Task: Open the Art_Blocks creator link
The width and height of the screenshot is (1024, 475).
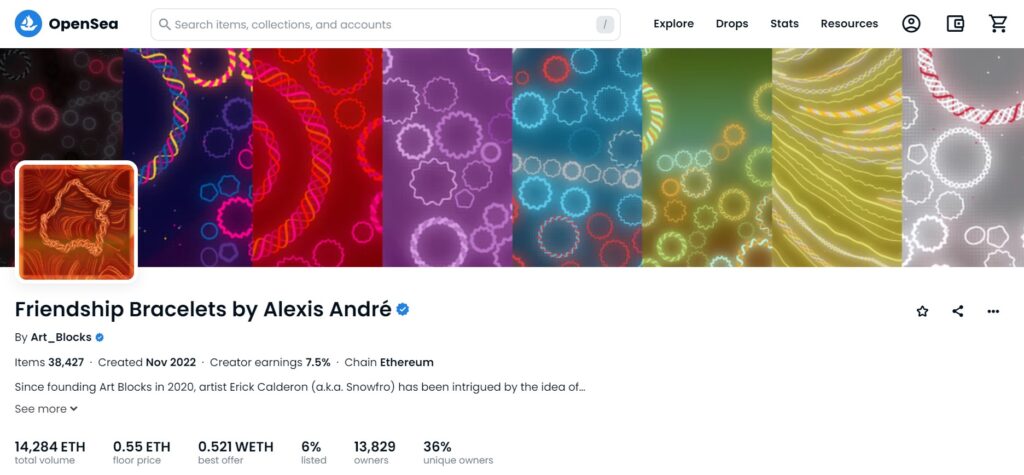Action: 61,338
